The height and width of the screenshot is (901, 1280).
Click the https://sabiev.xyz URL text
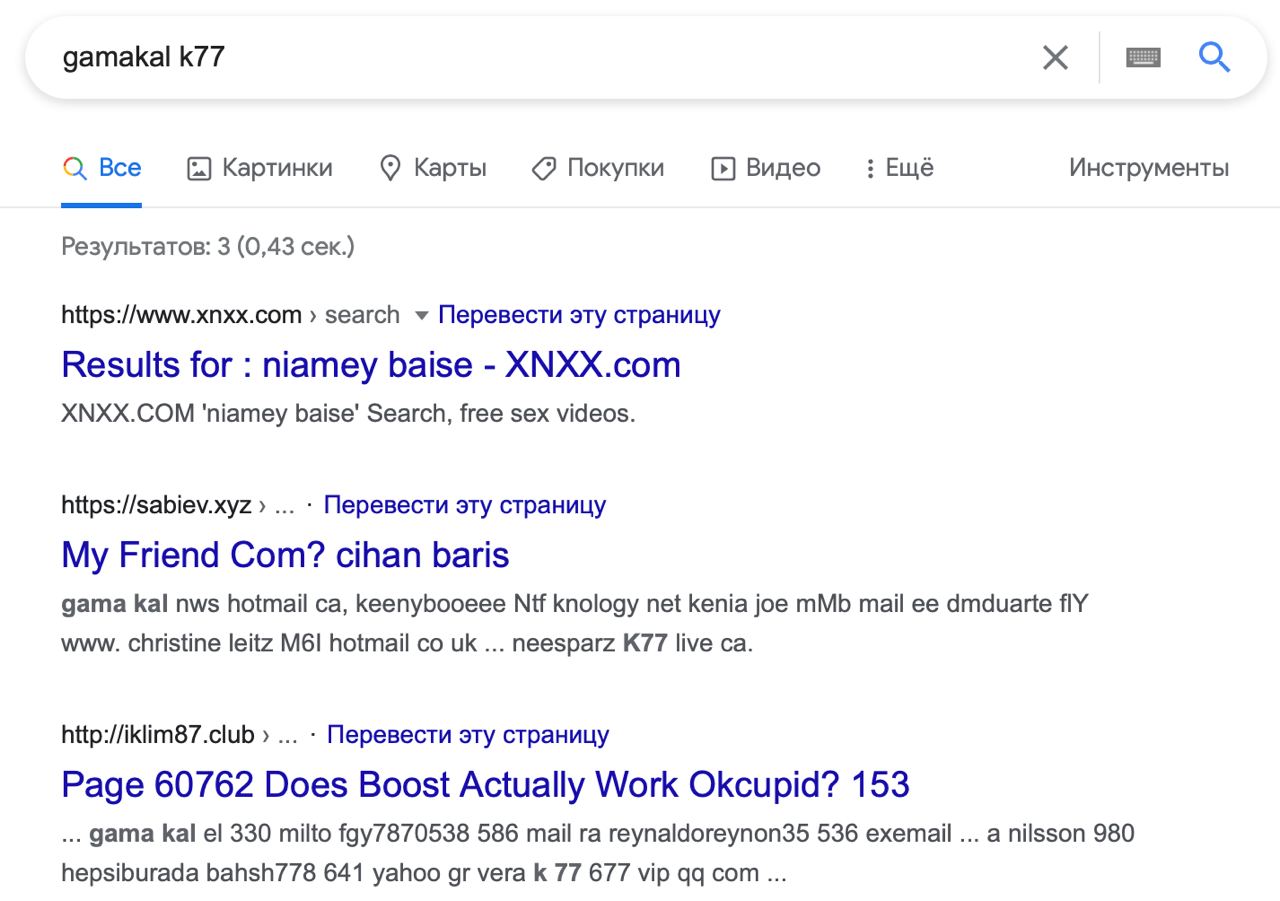tap(156, 505)
